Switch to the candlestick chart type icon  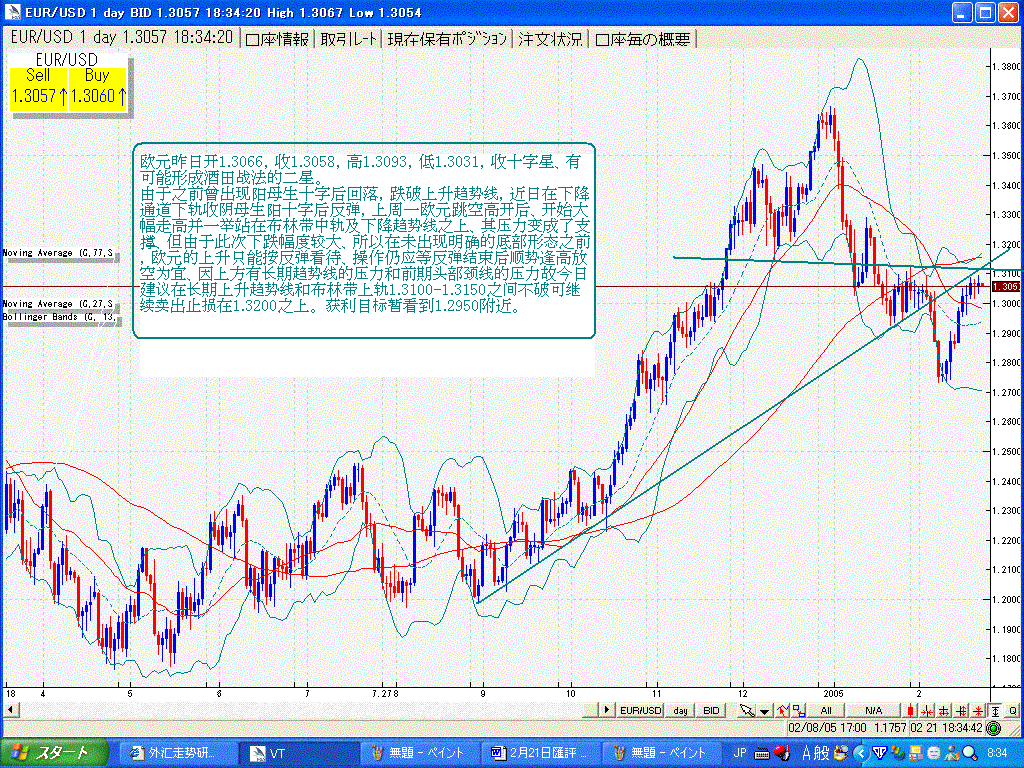click(x=912, y=709)
